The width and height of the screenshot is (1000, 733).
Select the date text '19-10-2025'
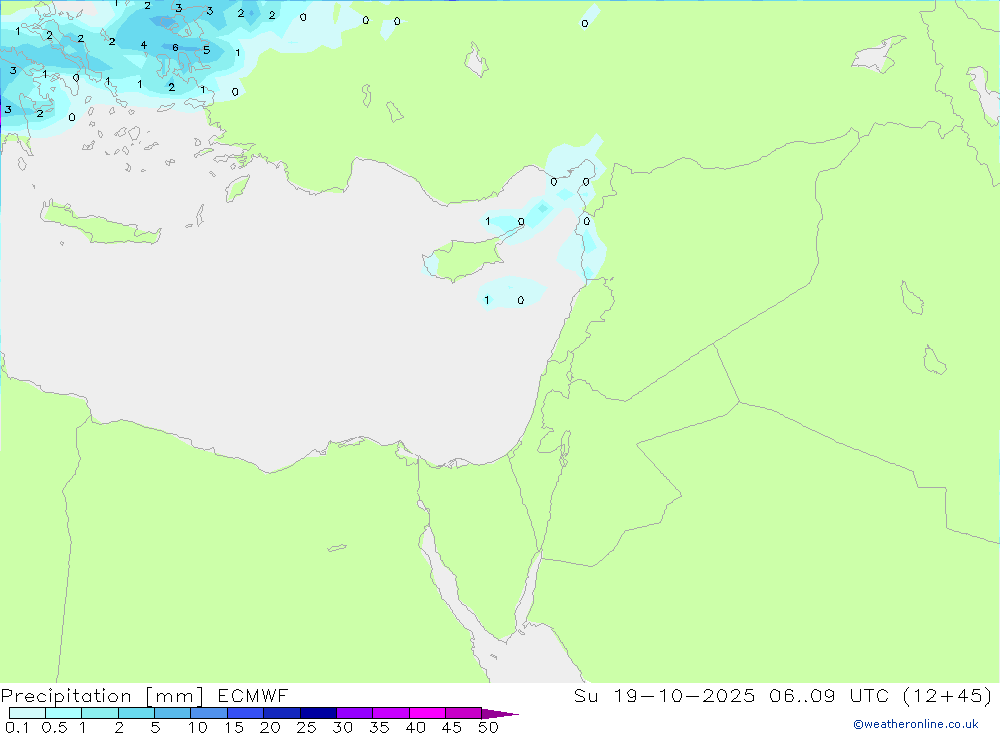pos(684,695)
